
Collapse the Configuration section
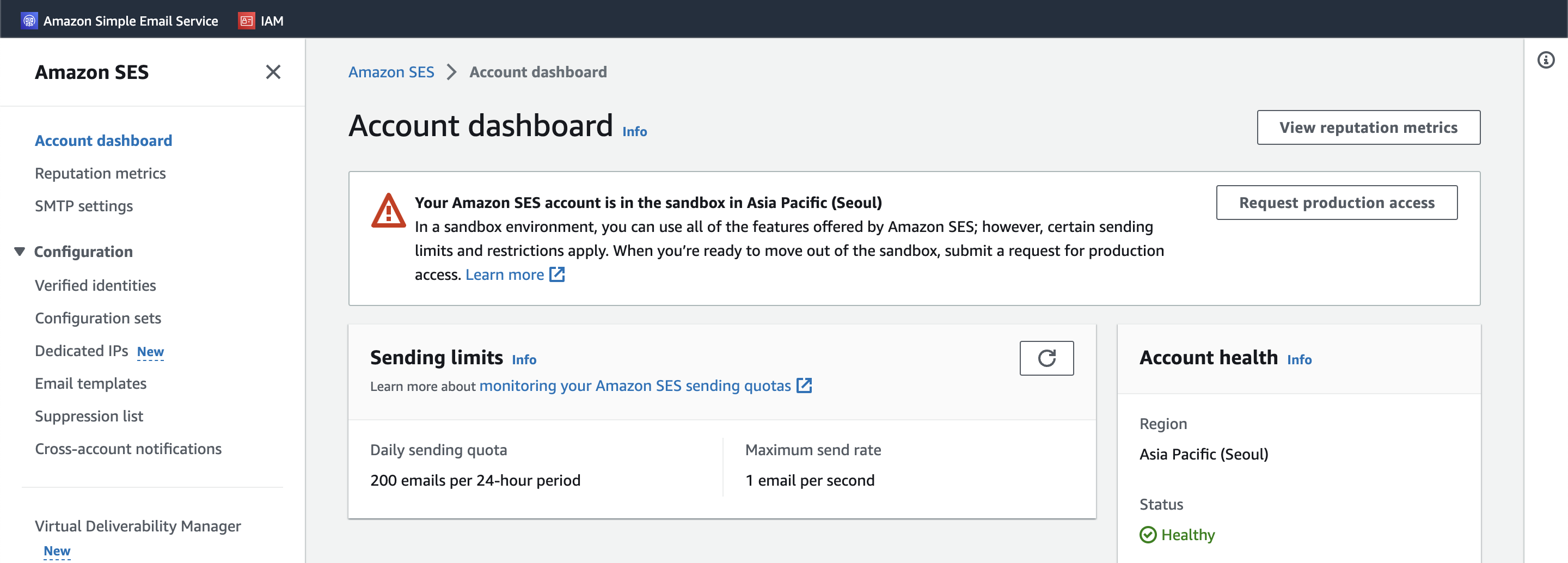[20, 252]
